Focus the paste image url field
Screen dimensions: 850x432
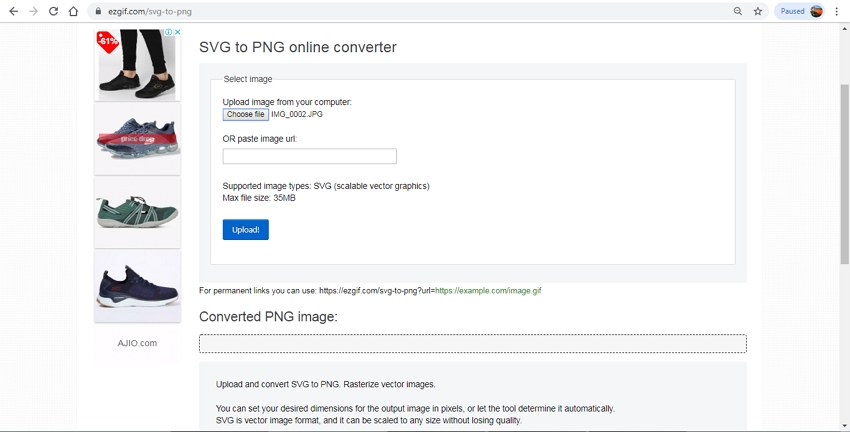tap(309, 156)
